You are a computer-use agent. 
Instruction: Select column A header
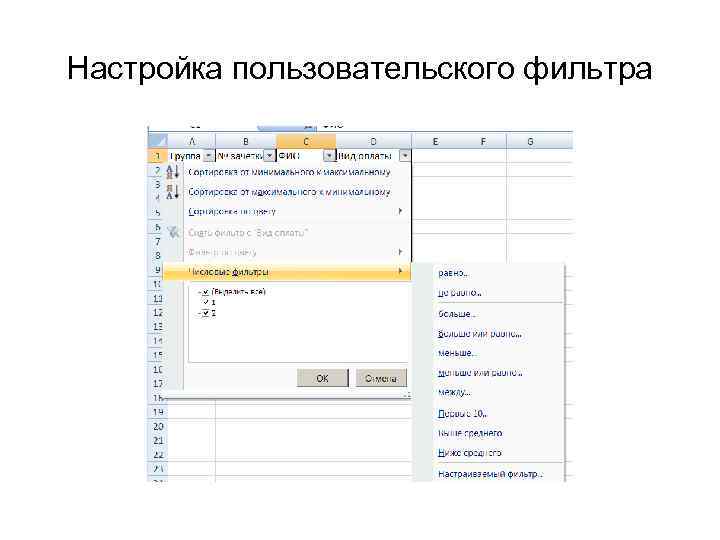coord(191,141)
